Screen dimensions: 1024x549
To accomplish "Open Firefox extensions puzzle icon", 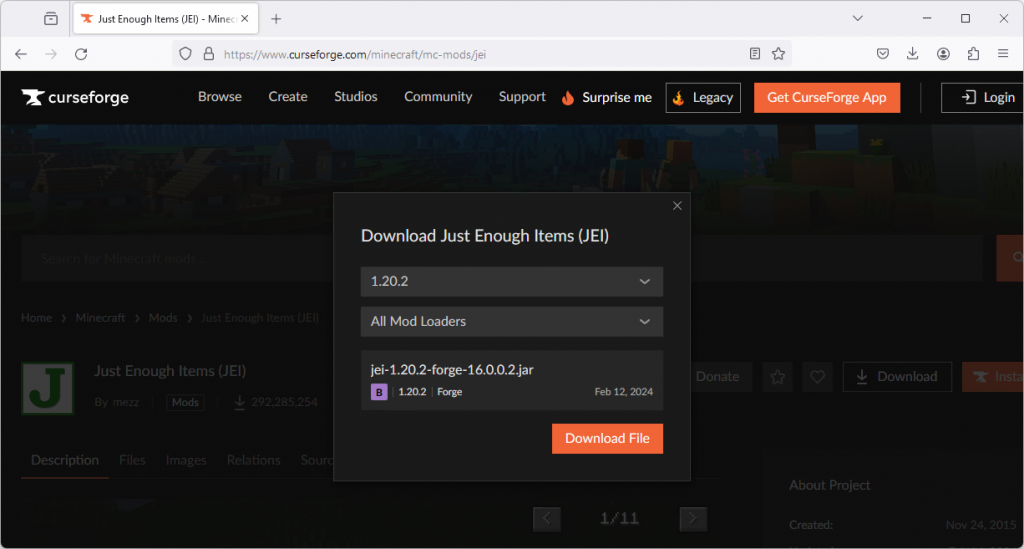I will [973, 54].
